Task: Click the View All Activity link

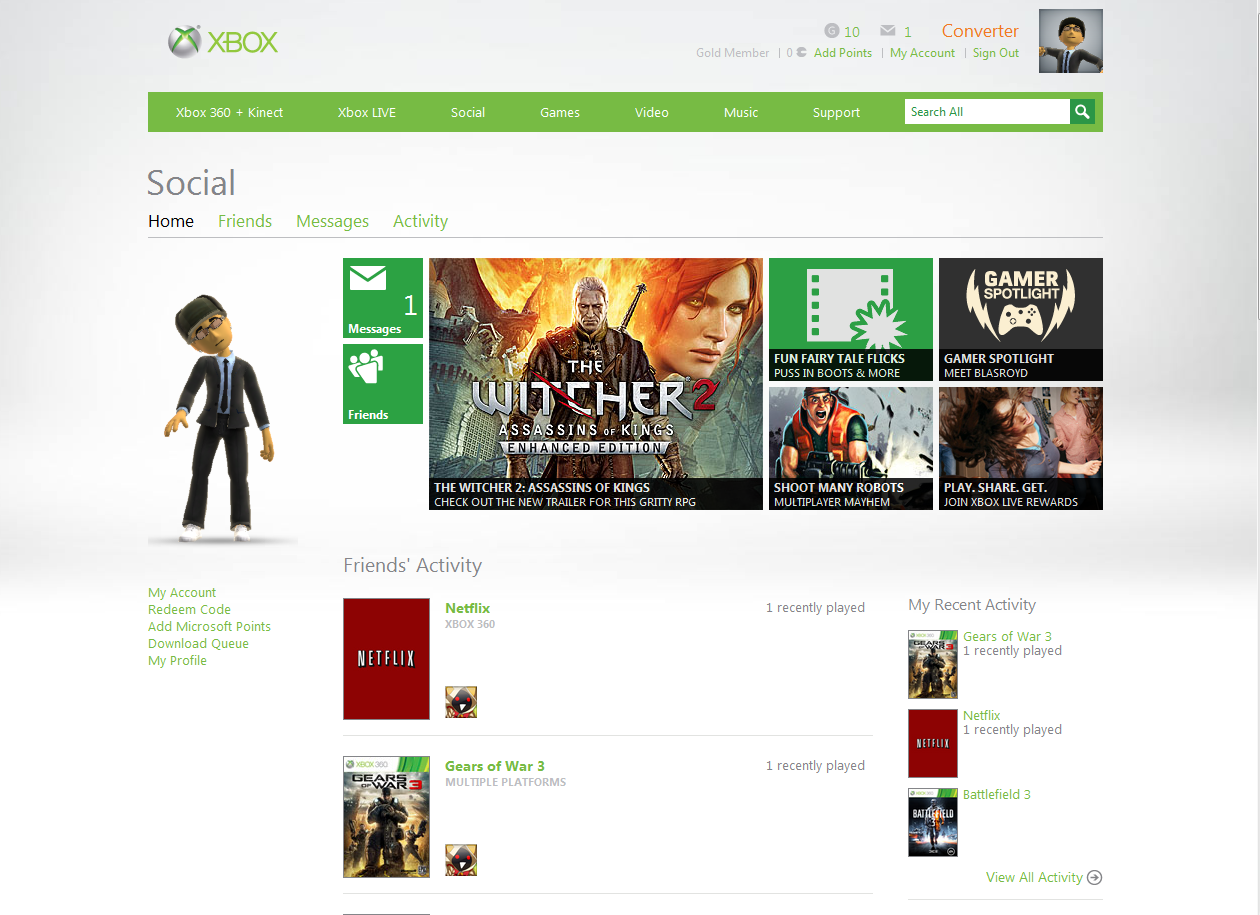Action: [x=1034, y=877]
